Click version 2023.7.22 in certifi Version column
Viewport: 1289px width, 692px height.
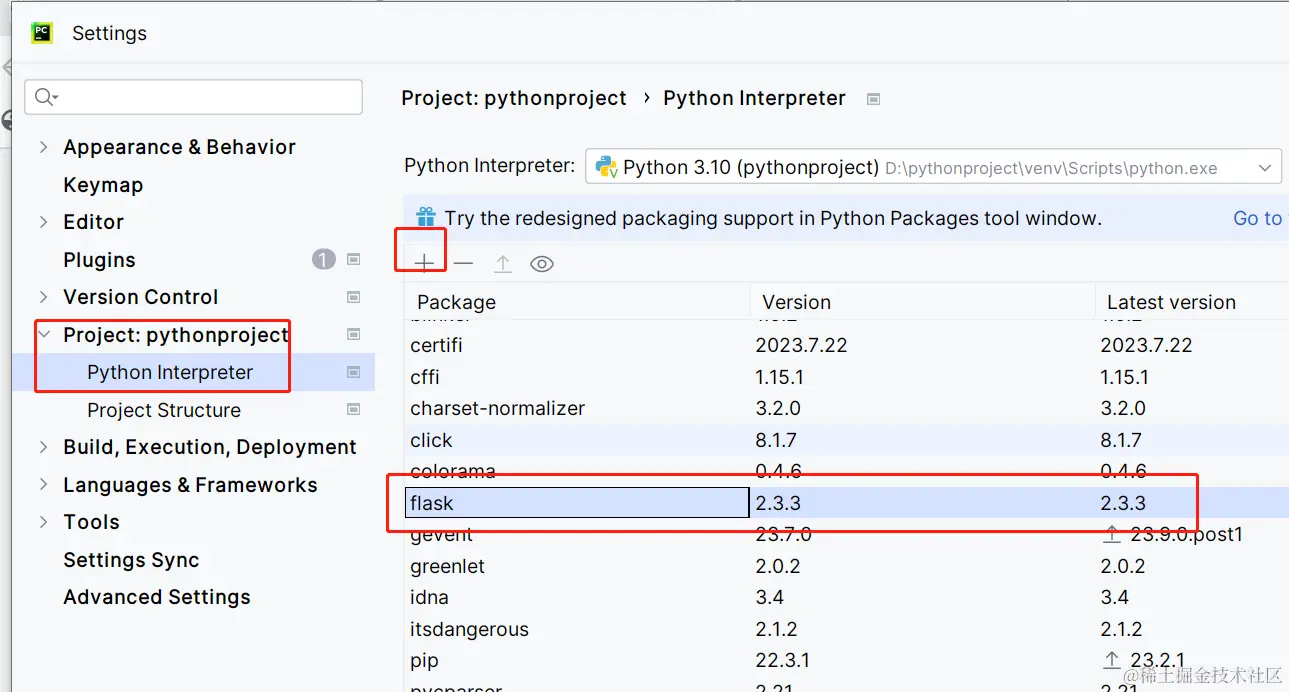(x=801, y=345)
